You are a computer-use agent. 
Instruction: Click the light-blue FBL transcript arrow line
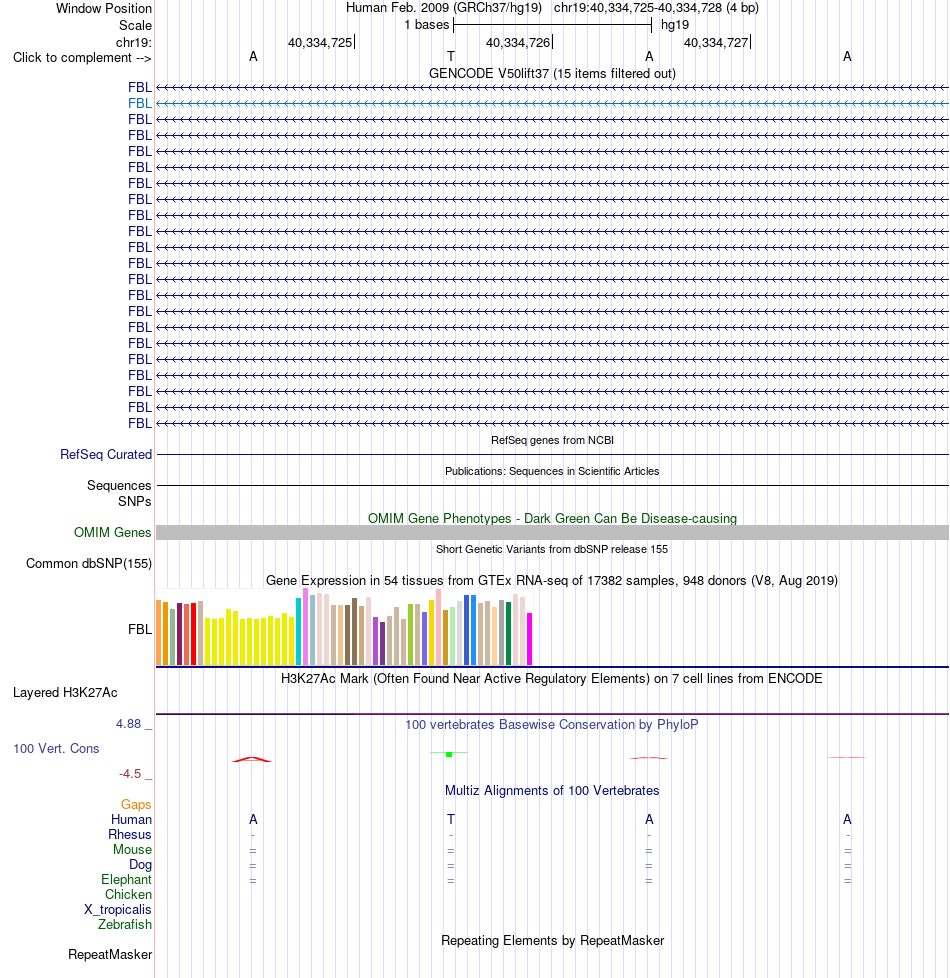pyautogui.click(x=552, y=104)
